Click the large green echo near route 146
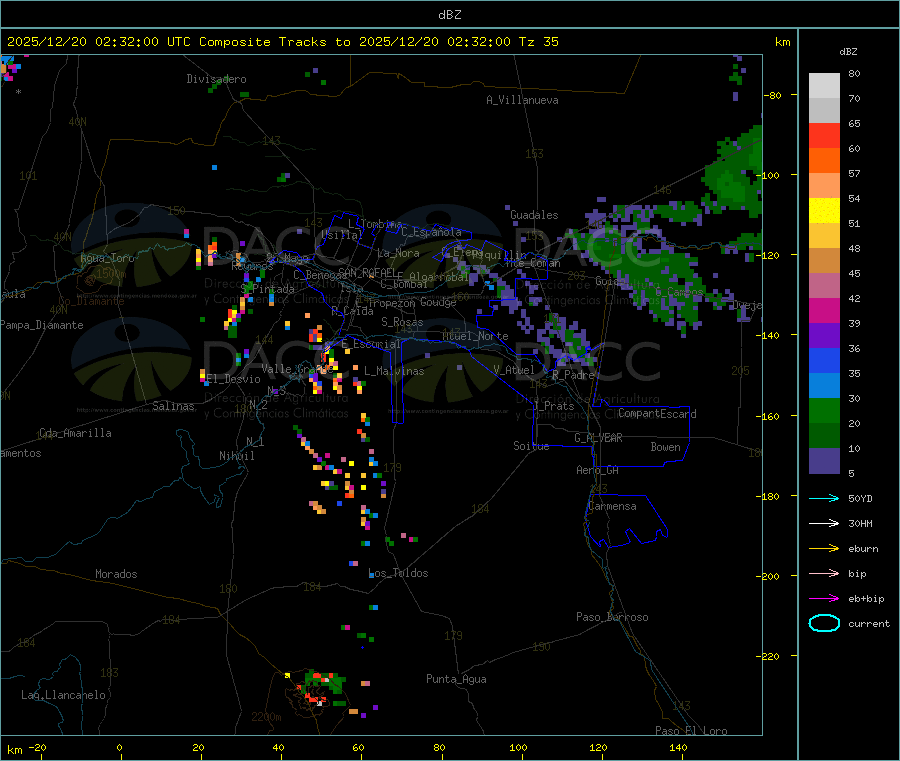Screen dimensions: 900x761 [731, 178]
